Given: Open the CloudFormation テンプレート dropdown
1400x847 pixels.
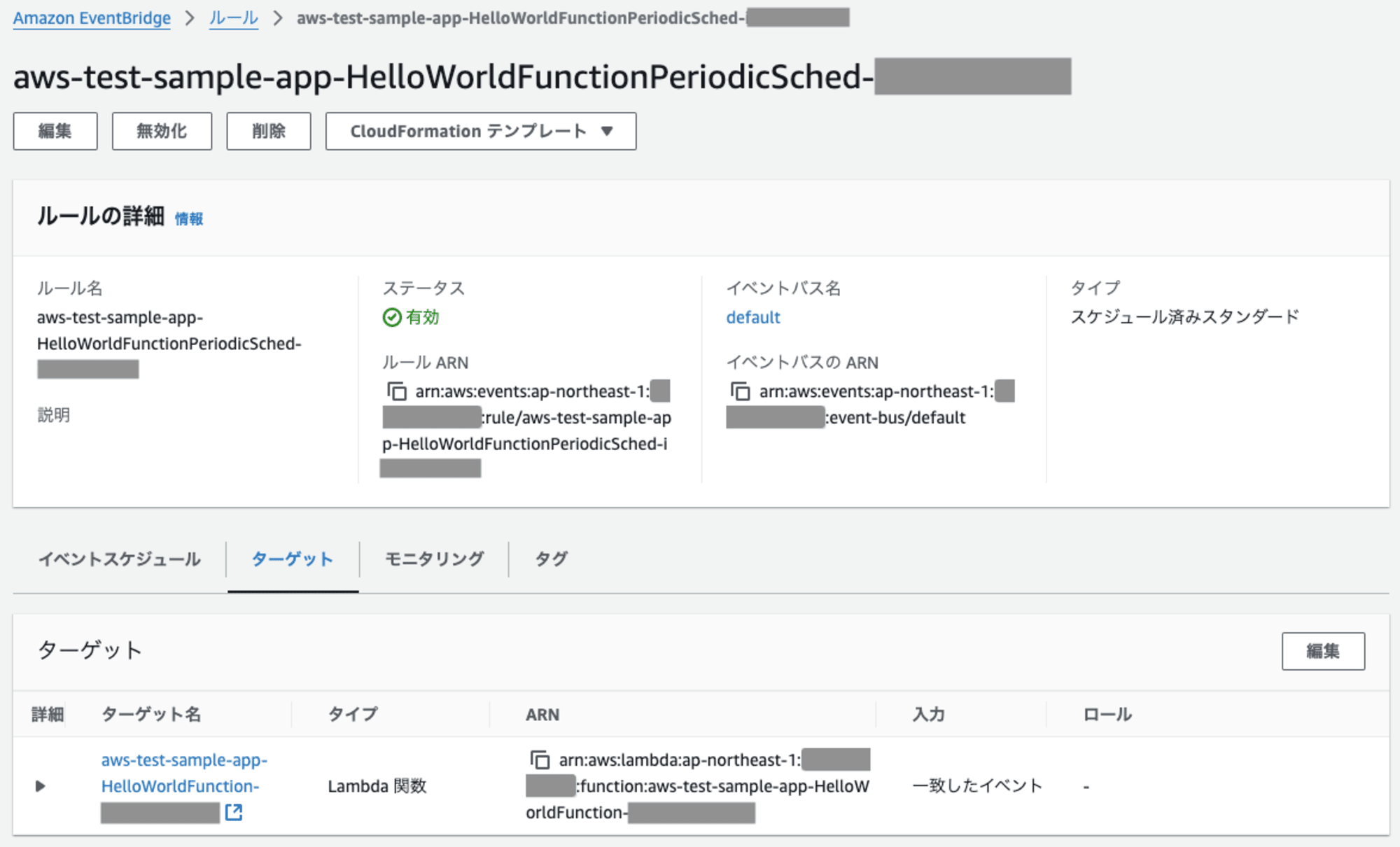Looking at the screenshot, I should (481, 131).
